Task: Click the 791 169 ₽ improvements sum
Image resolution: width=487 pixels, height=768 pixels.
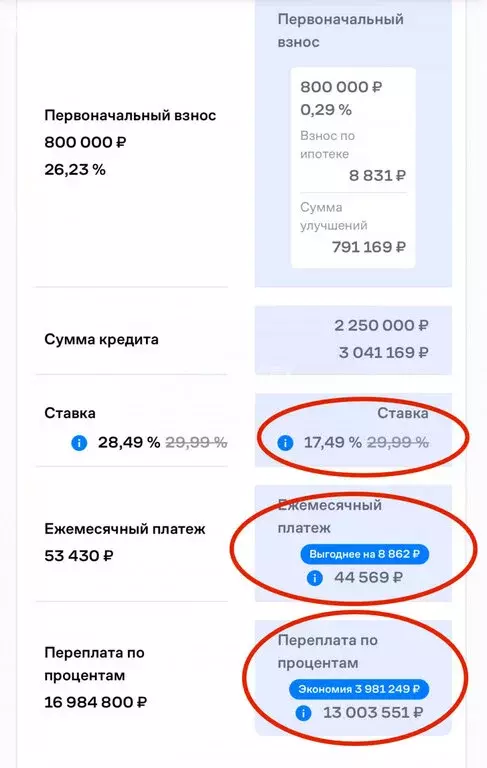Action: pyautogui.click(x=369, y=247)
